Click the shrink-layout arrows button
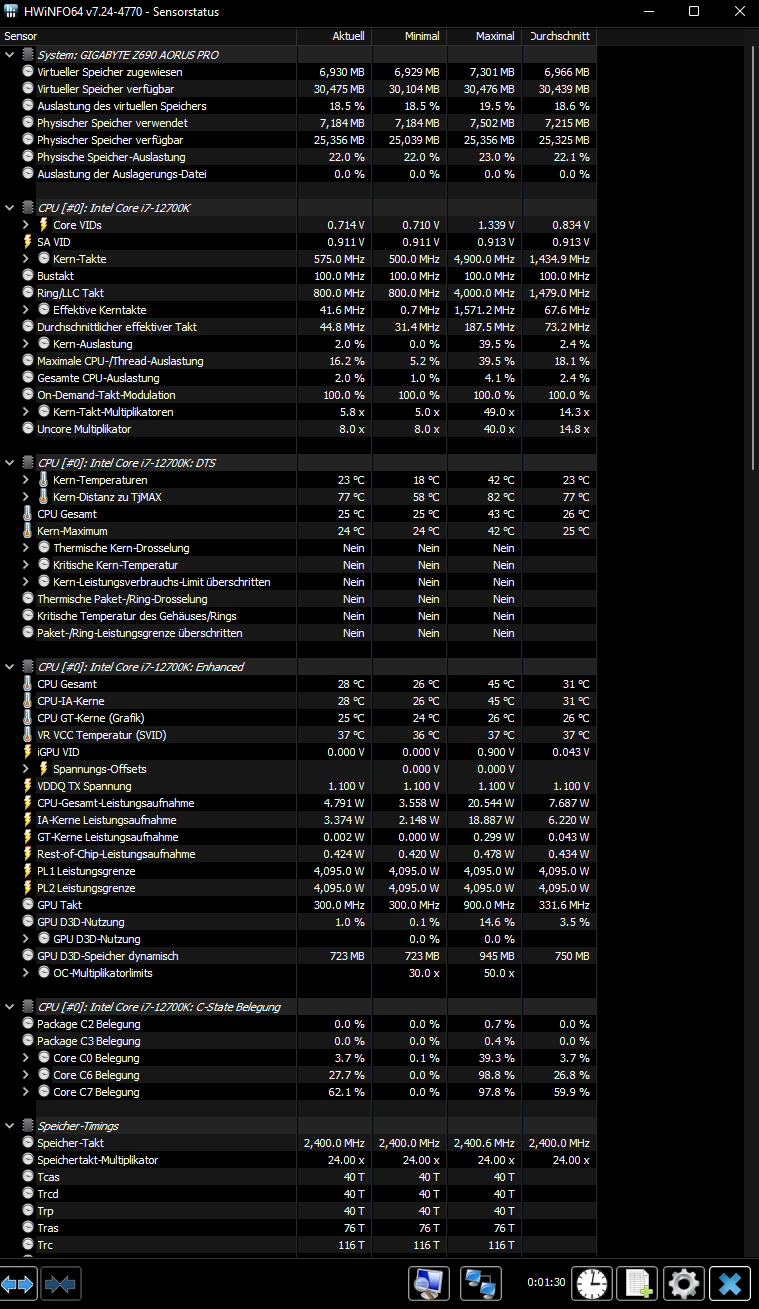Screen dimensions: 759x1309 pos(61,1283)
